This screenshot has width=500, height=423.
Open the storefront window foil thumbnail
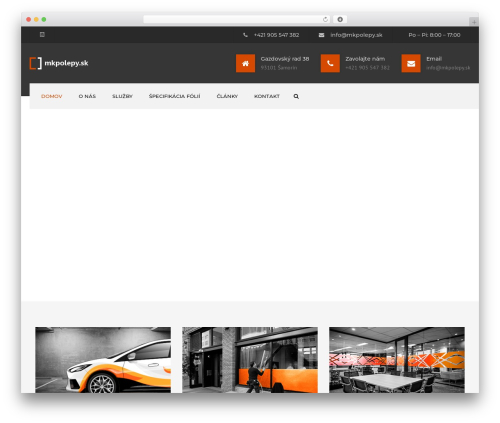click(x=250, y=360)
